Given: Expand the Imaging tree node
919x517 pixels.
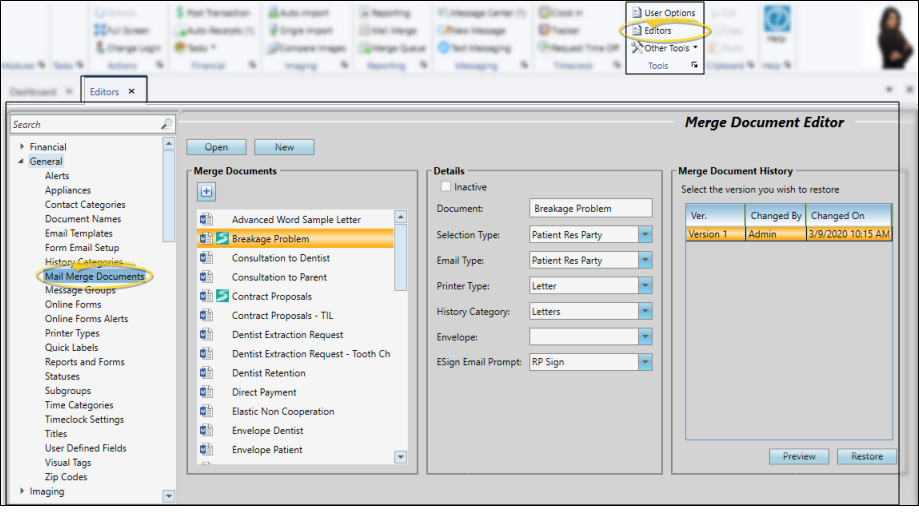Looking at the screenshot, I should pos(22,491).
